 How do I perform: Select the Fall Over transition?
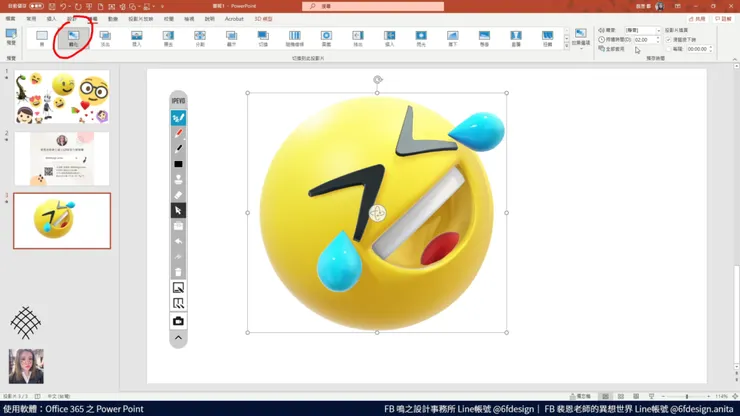(x=453, y=38)
